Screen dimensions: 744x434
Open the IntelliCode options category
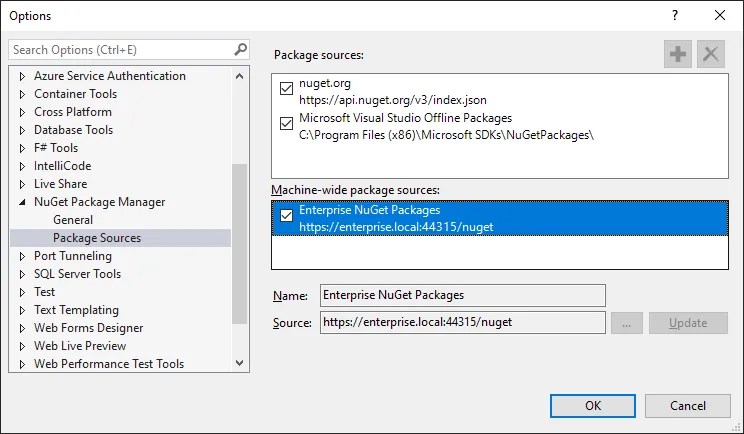tap(64, 166)
